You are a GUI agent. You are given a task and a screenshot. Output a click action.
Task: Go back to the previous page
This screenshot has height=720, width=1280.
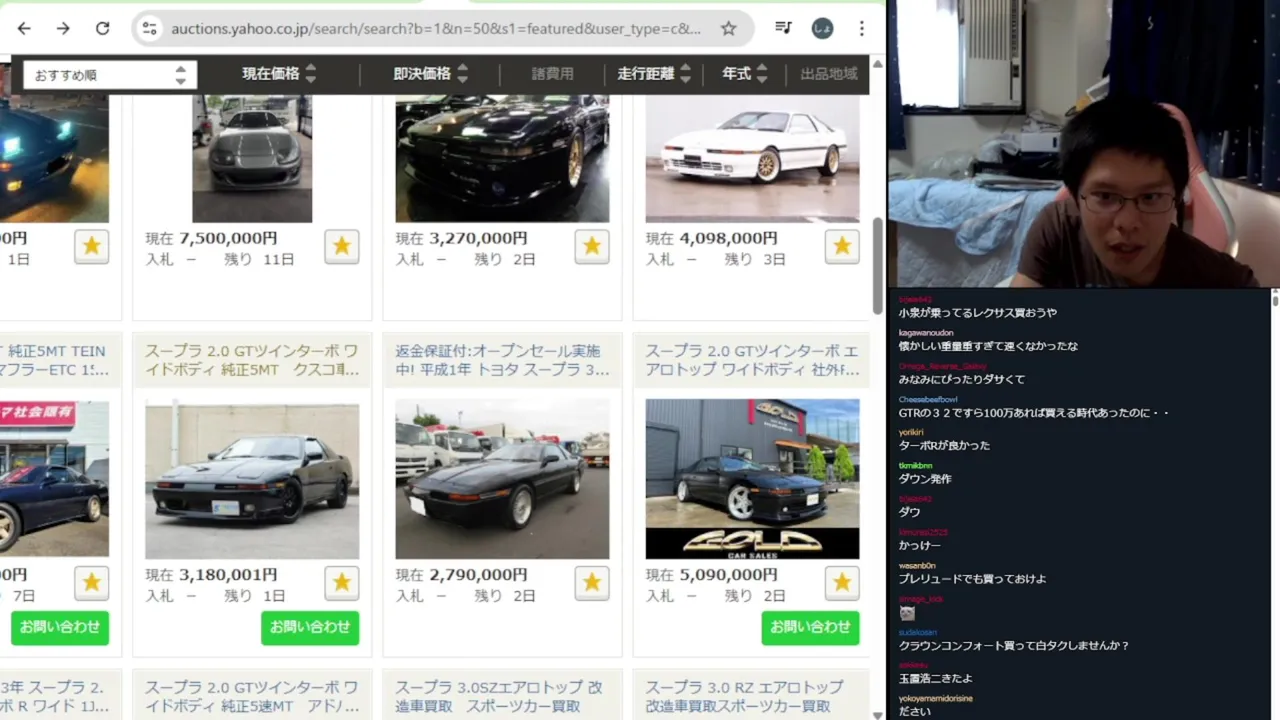(24, 28)
